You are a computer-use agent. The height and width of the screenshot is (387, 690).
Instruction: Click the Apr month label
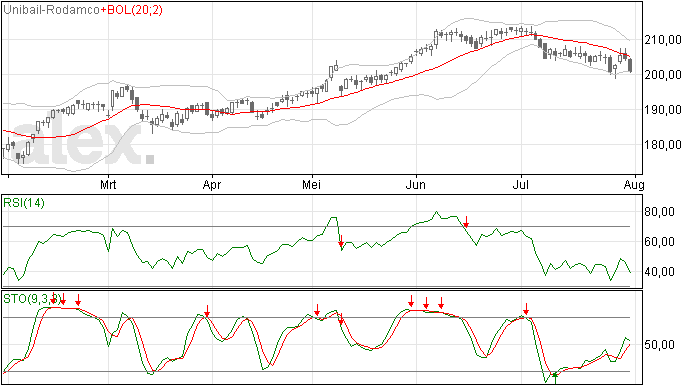click(212, 184)
